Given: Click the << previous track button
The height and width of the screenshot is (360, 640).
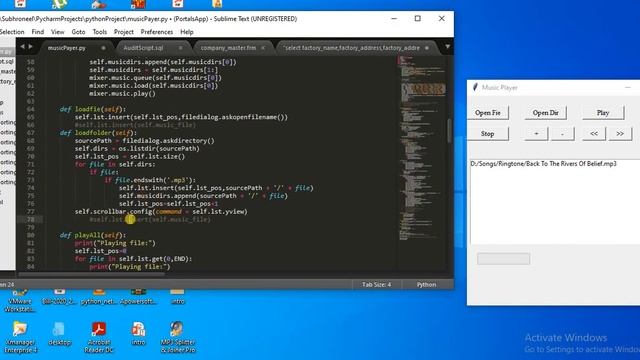Looking at the screenshot, I should (x=594, y=133).
